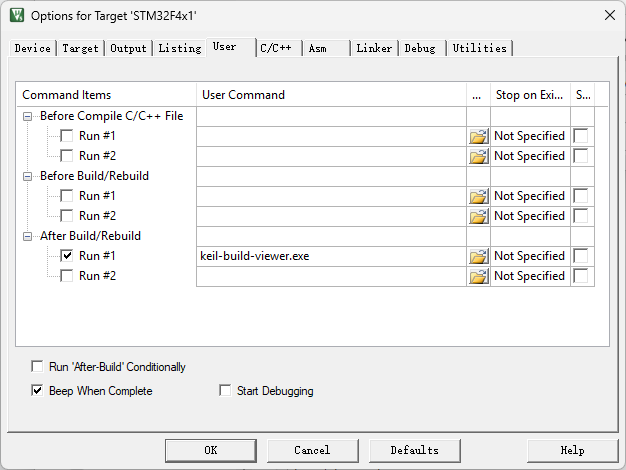The image size is (626, 470).
Task: Open the Asm tab
Action: pyautogui.click(x=326, y=48)
